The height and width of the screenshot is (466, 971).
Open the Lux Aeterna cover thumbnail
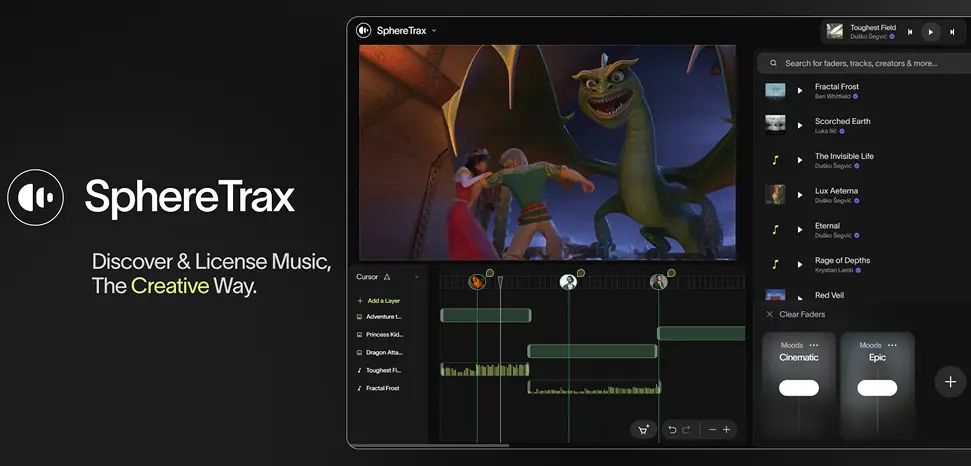click(775, 194)
